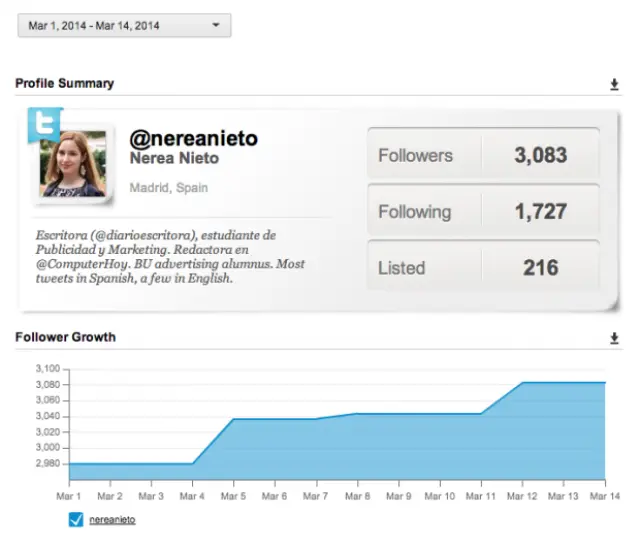
Task: Click the Twitter bird logo icon
Action: coord(44,123)
